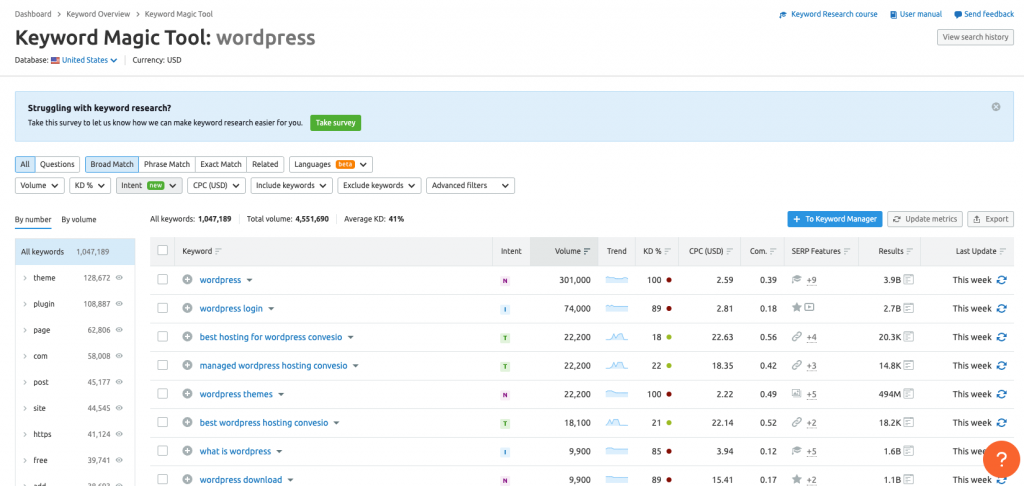Open Keyword Research course link

coord(828,14)
